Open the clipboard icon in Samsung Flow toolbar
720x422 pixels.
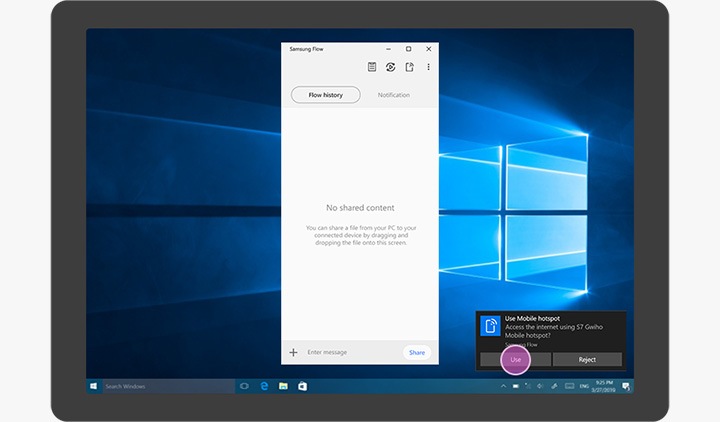[x=372, y=67]
